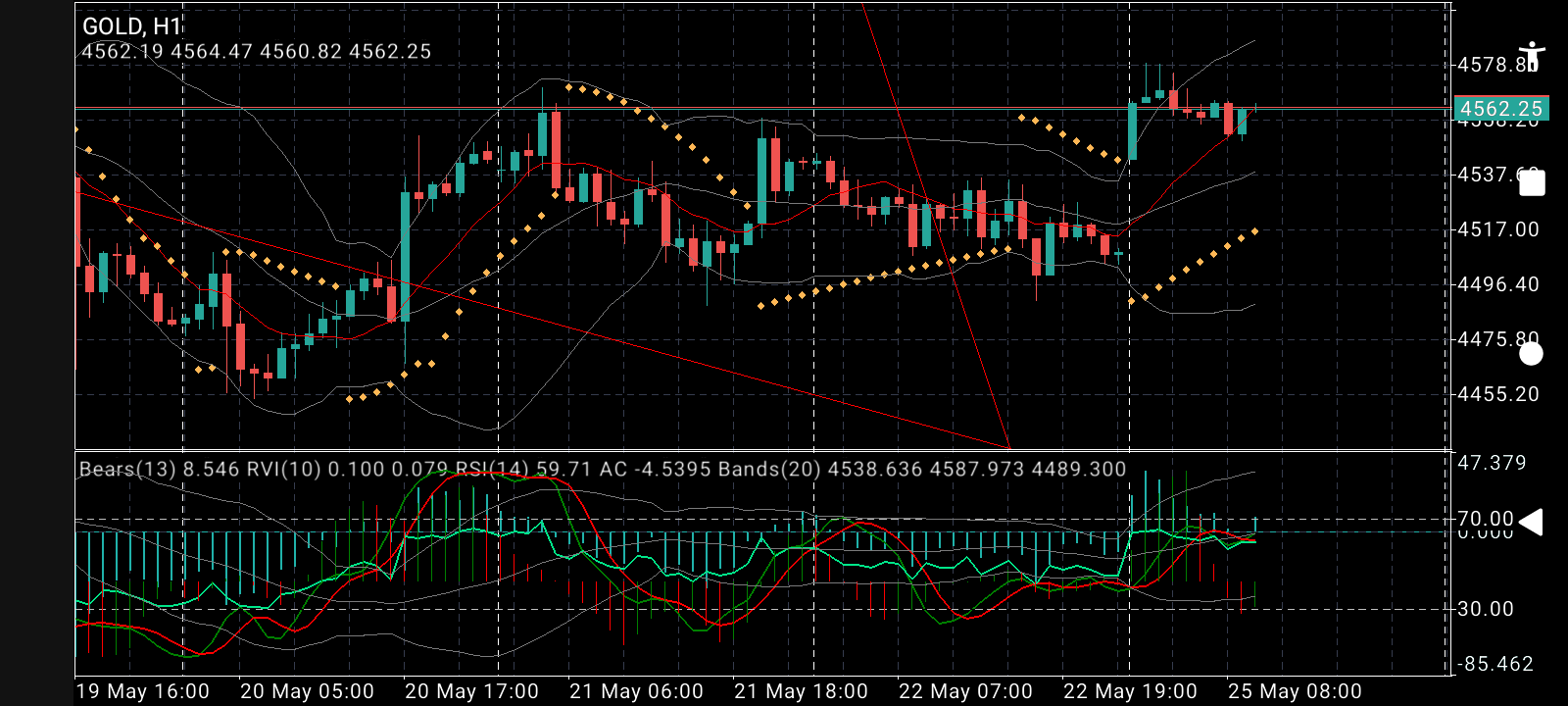
Task: Tap the 47.379 indicator scale value
Action: coord(1492,463)
